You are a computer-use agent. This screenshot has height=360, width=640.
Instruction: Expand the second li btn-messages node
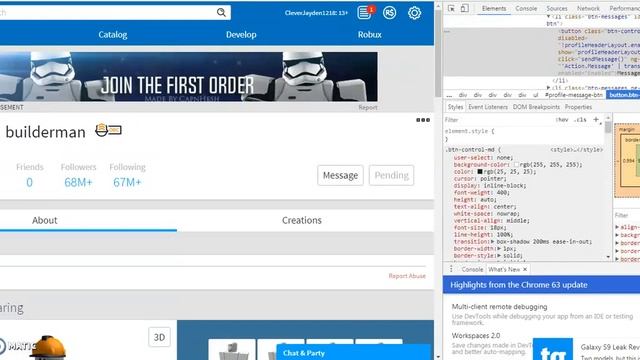549,87
